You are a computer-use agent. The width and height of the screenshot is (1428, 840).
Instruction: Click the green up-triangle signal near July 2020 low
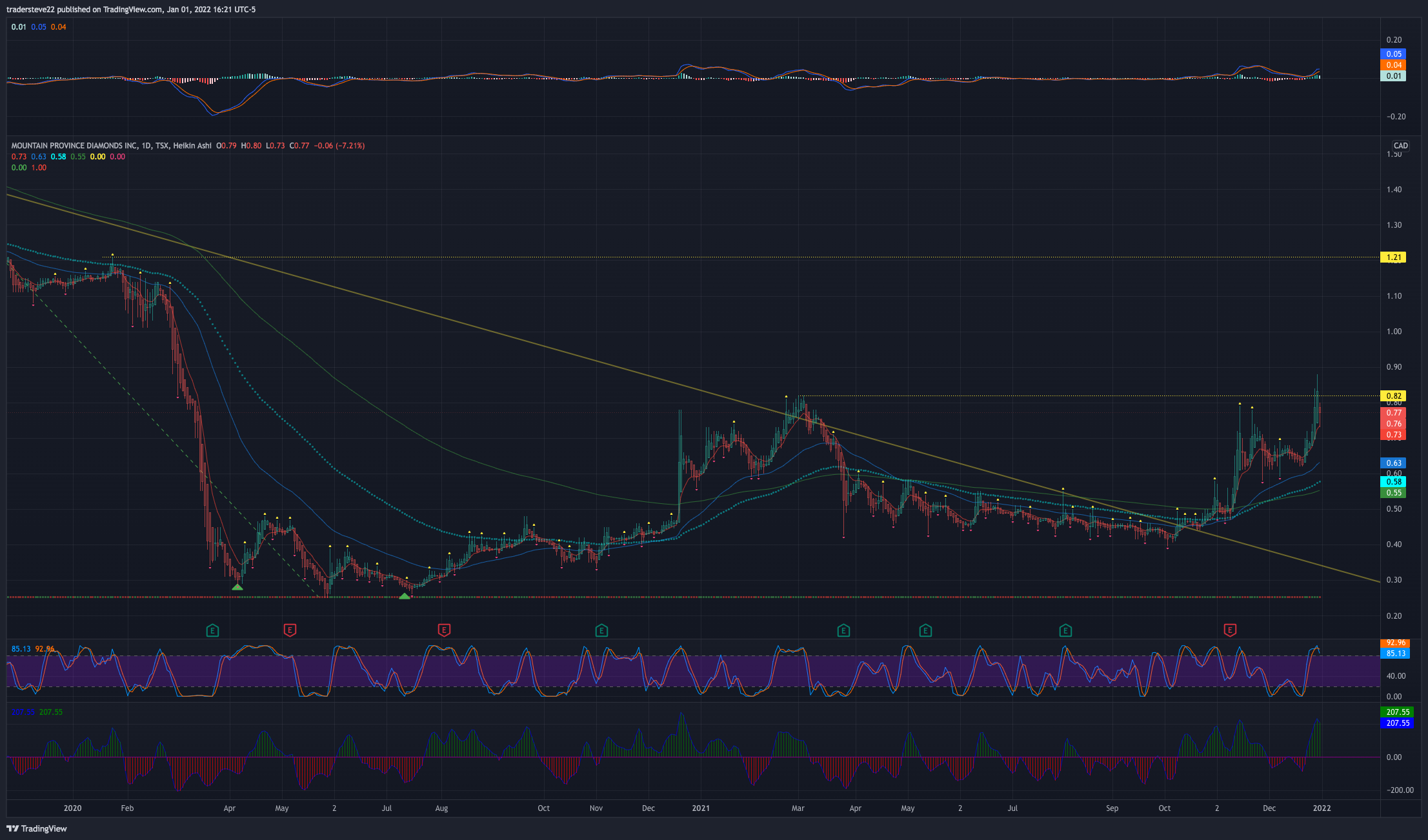[x=405, y=597]
